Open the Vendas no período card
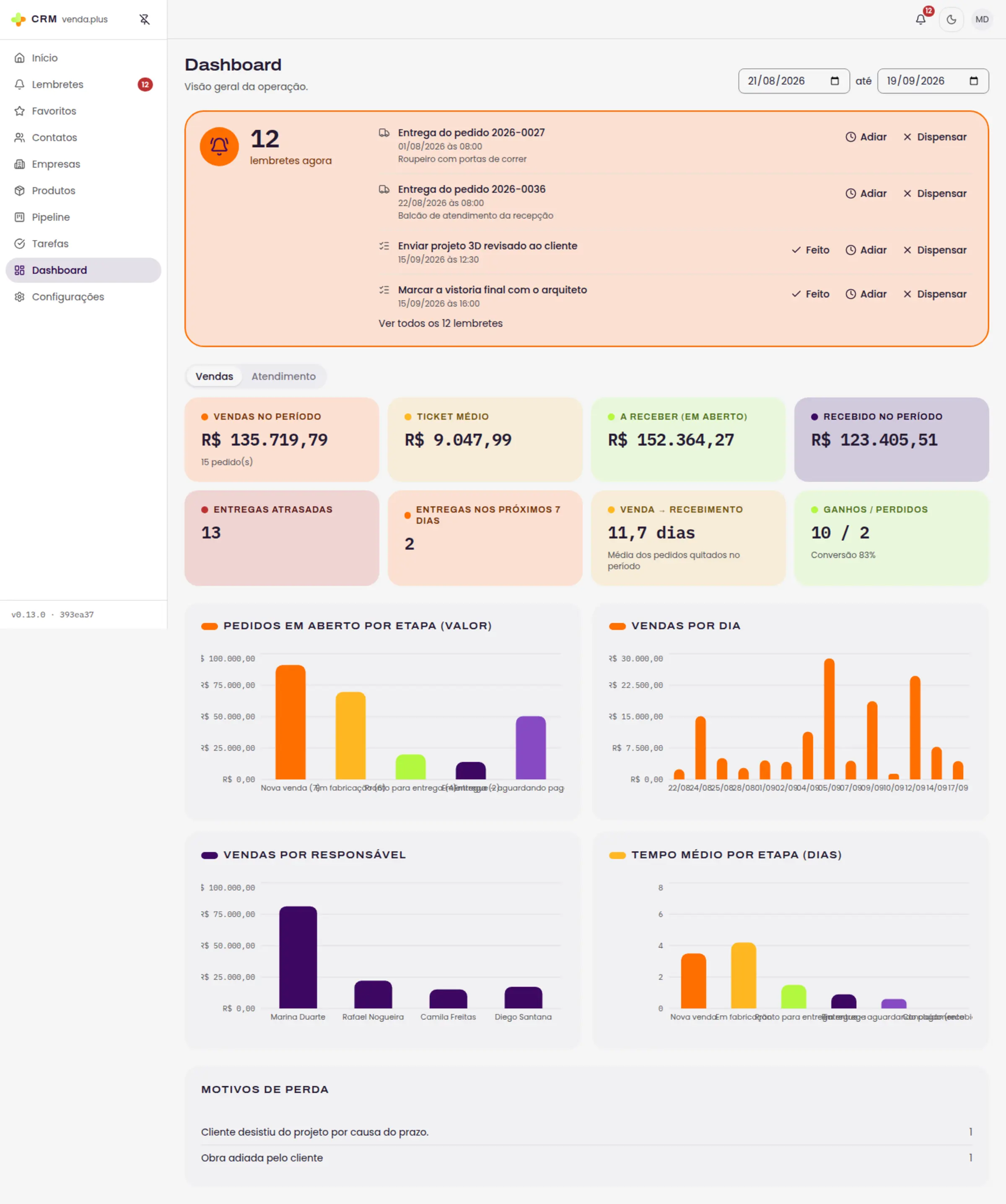 pos(282,440)
